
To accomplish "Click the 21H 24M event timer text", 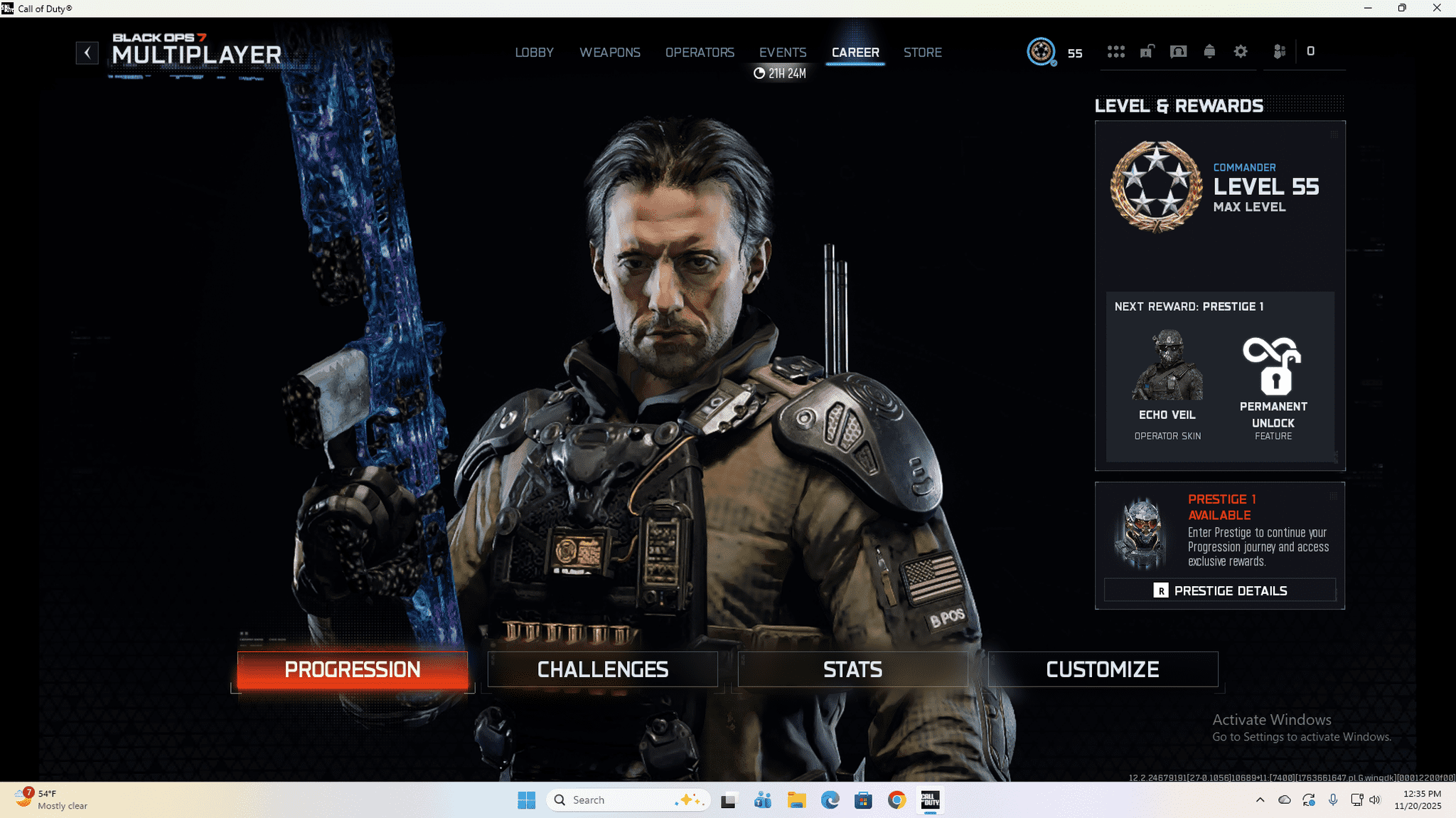I will (x=787, y=73).
